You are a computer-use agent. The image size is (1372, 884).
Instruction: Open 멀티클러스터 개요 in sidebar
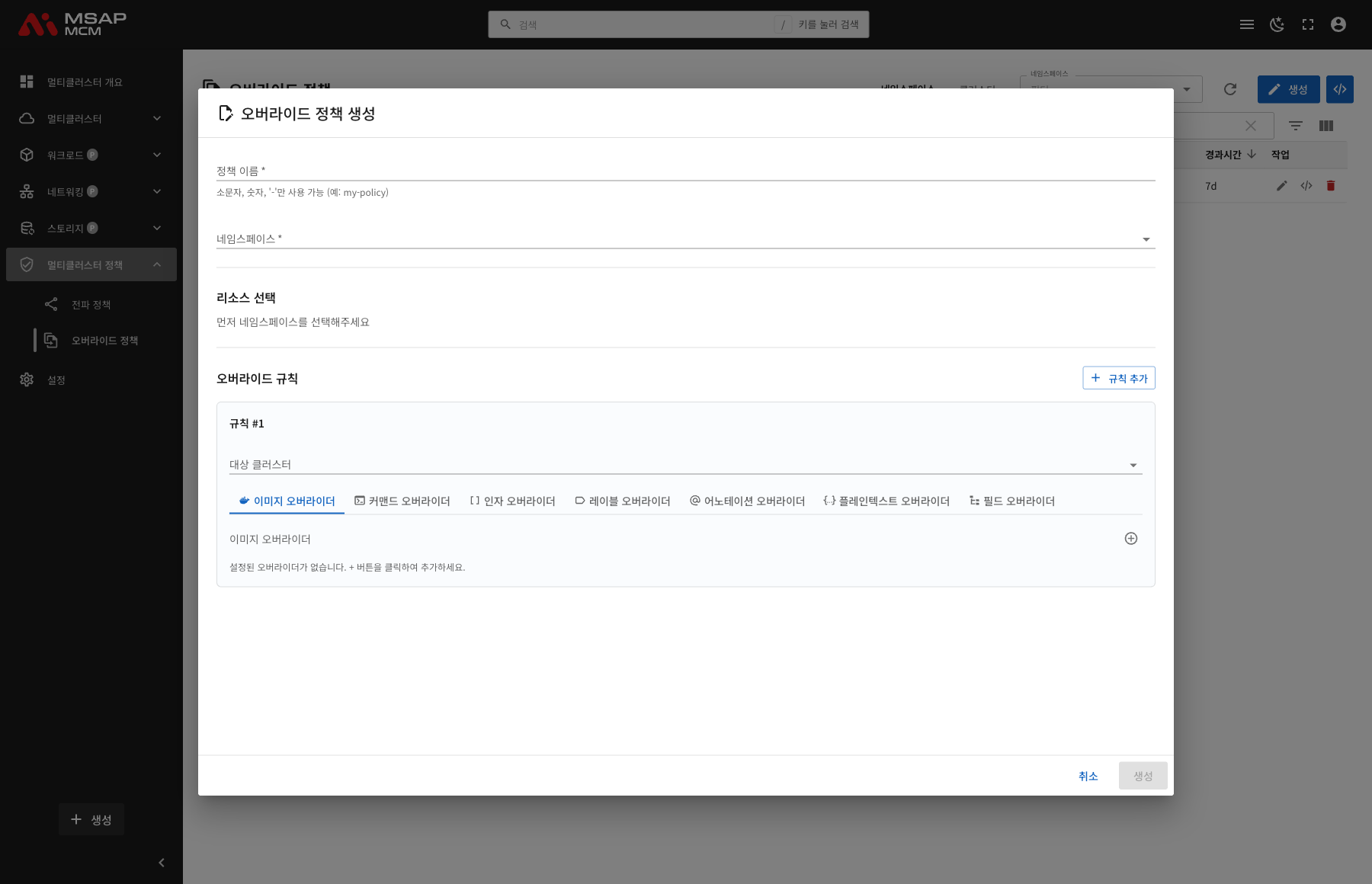click(91, 82)
